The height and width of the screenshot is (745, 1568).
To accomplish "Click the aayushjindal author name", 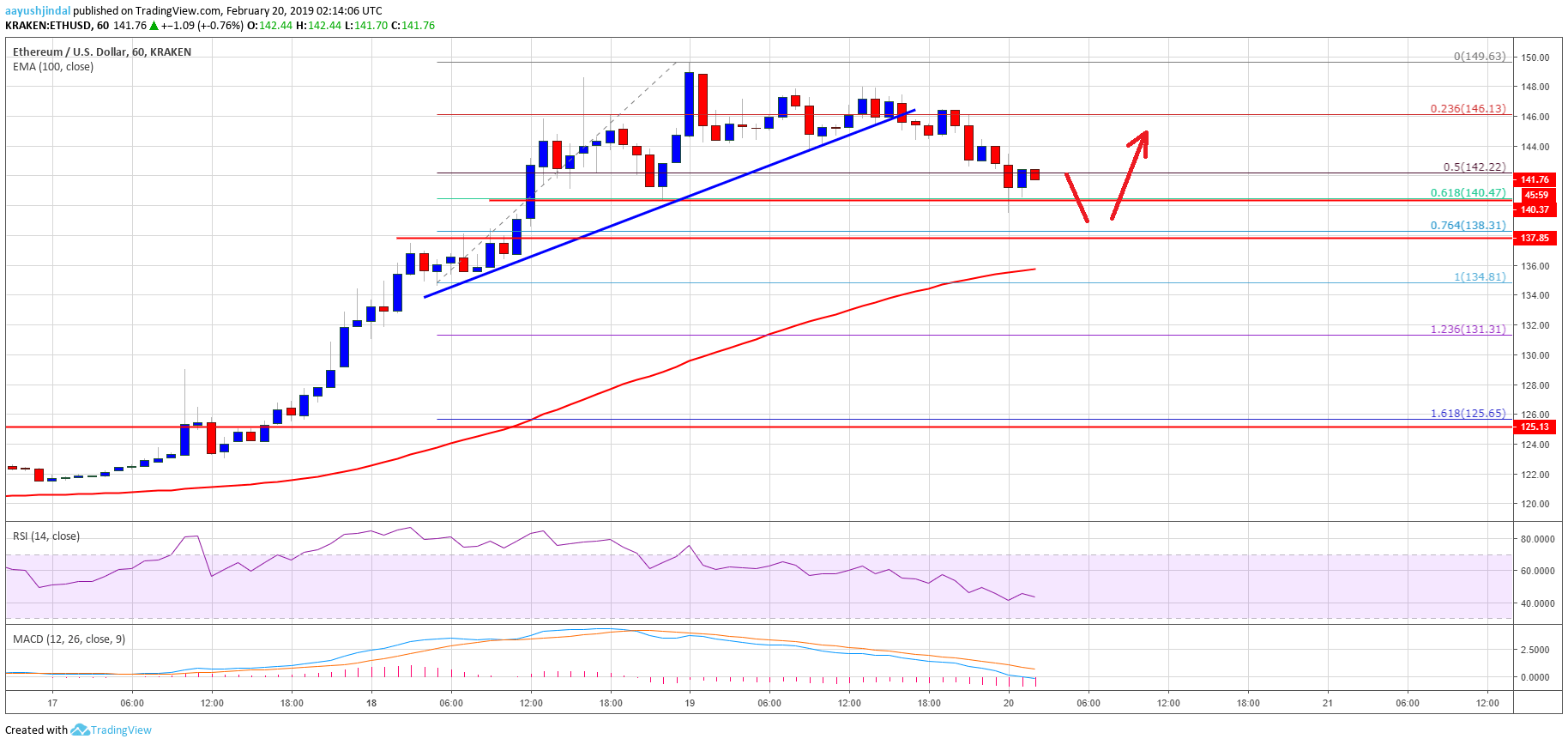I will click(38, 10).
